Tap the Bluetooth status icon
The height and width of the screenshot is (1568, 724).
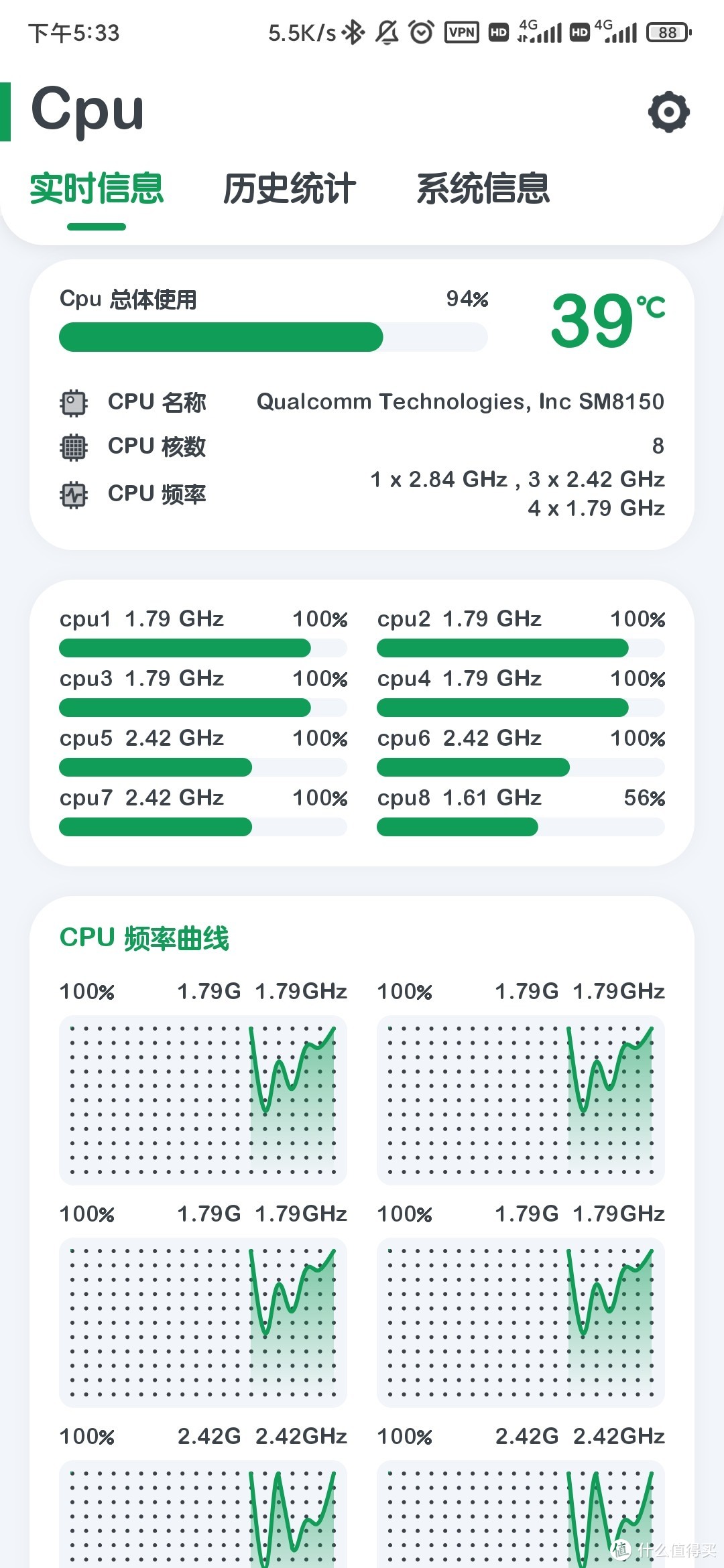(x=353, y=32)
